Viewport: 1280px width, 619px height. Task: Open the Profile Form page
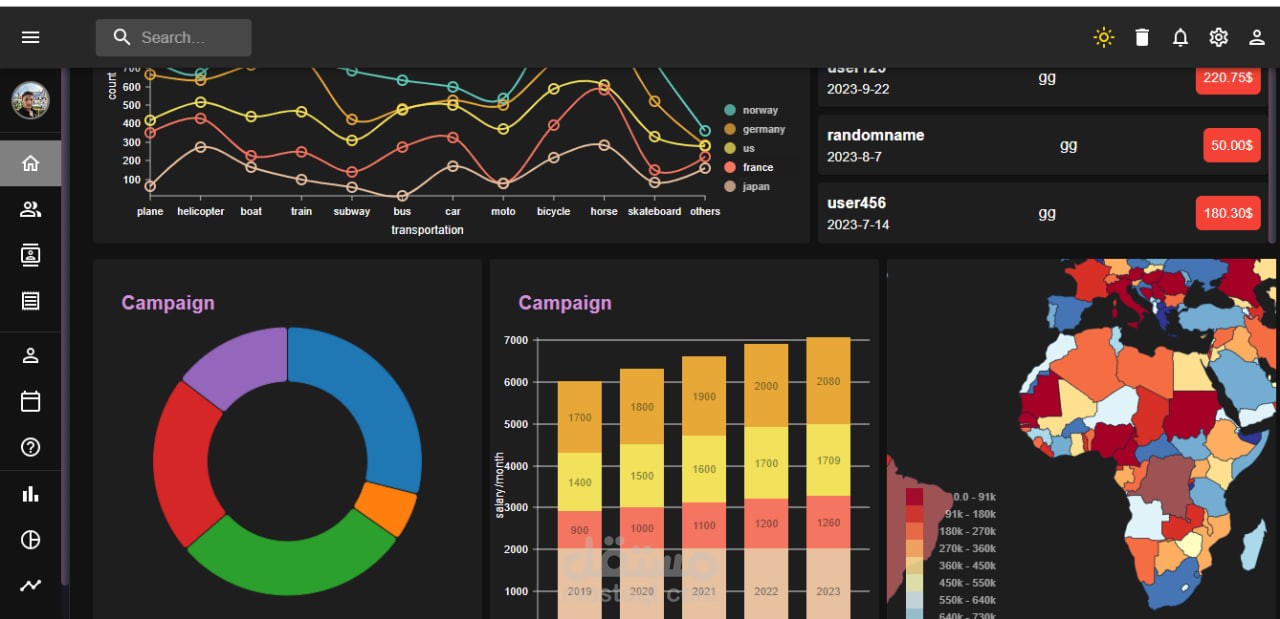click(30, 355)
